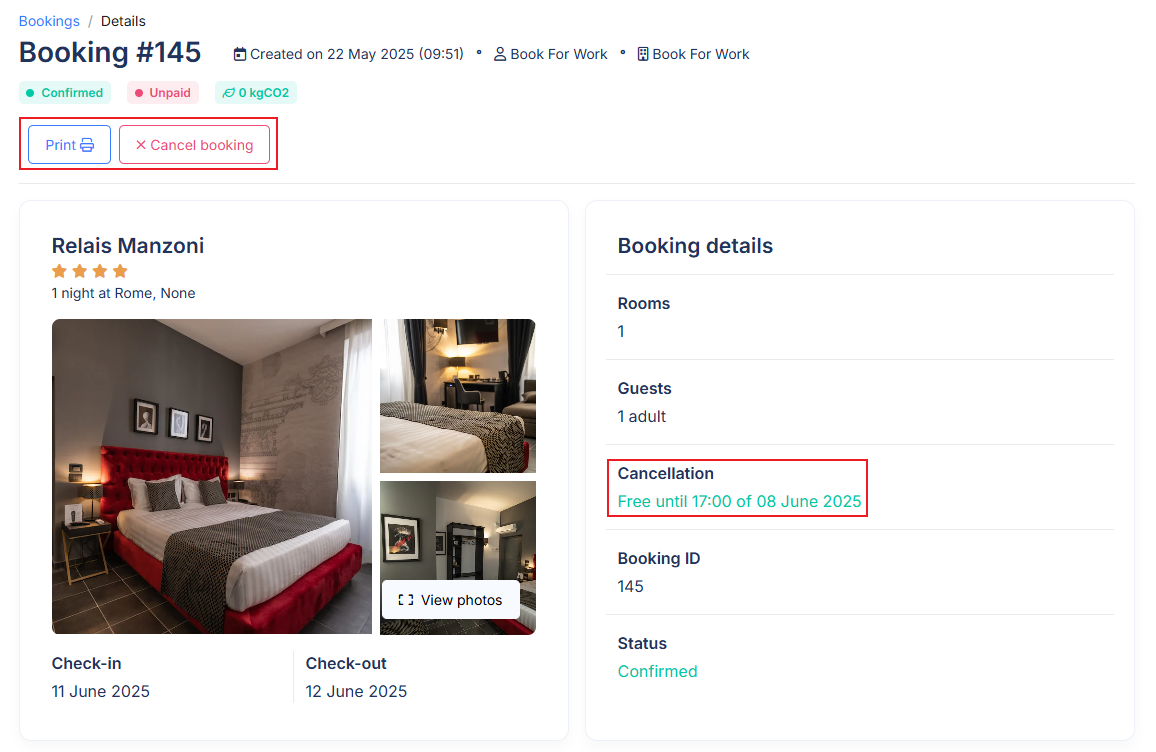Screen dimensions: 1156x752
Task: Open the bottom-right wardrobe room thumbnail
Action: coord(458,557)
